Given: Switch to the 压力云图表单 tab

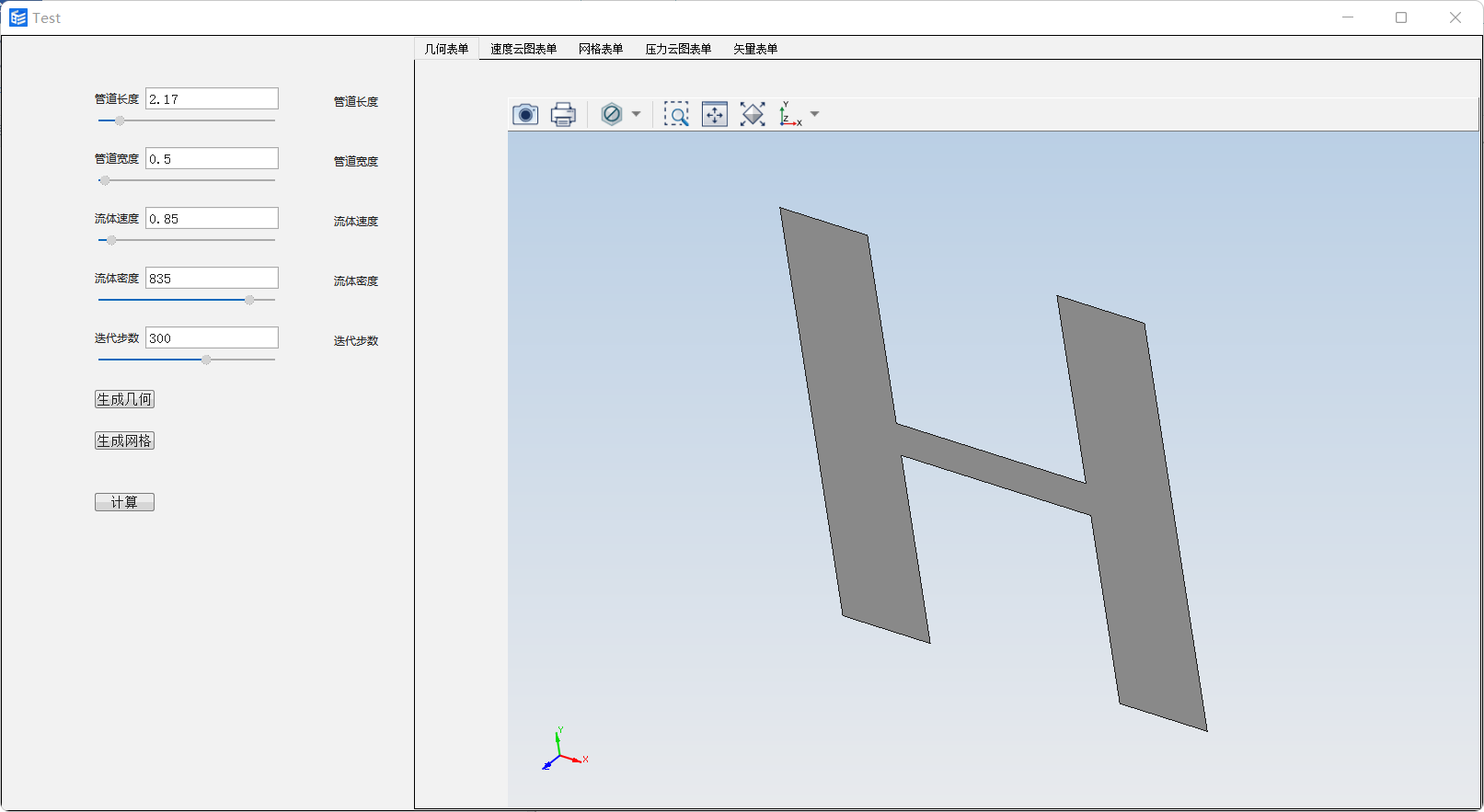Looking at the screenshot, I should click(678, 49).
